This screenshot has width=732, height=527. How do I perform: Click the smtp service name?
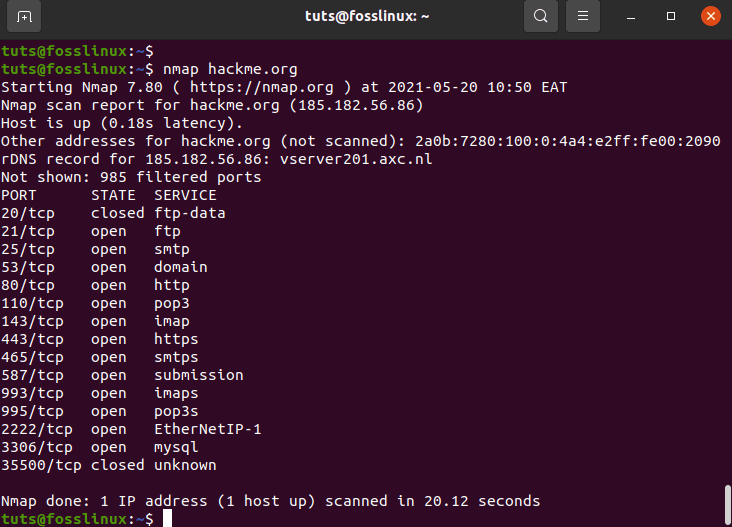(172, 249)
